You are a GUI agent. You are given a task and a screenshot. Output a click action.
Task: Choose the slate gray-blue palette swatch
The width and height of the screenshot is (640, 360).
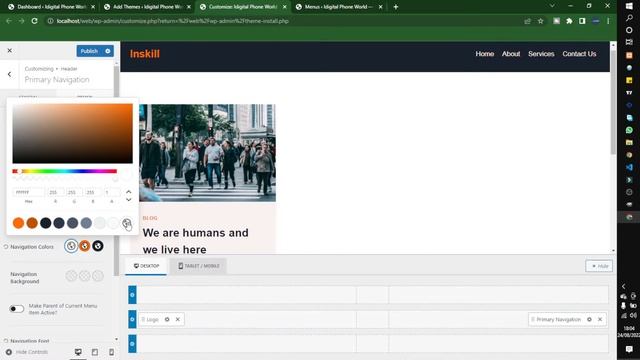tap(86, 223)
